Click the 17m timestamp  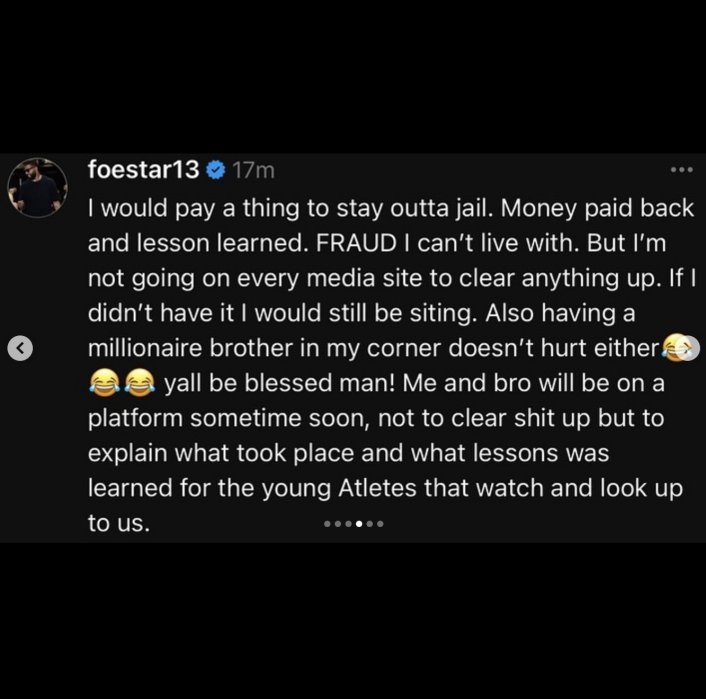253,170
